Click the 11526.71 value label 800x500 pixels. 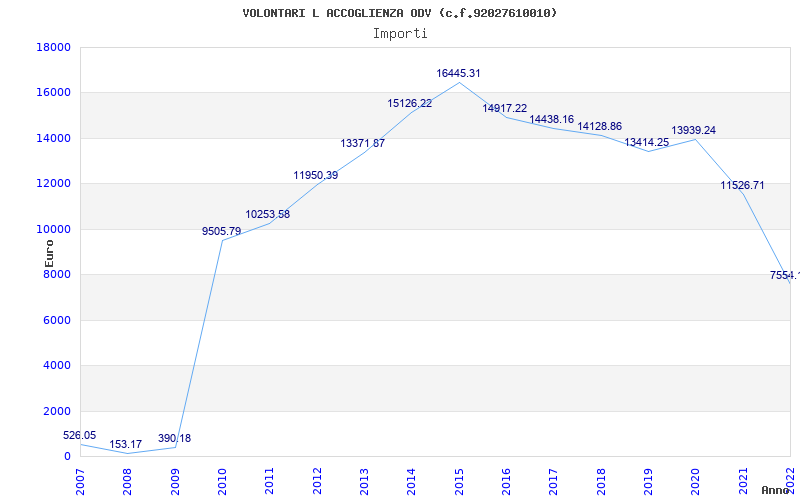point(742,185)
